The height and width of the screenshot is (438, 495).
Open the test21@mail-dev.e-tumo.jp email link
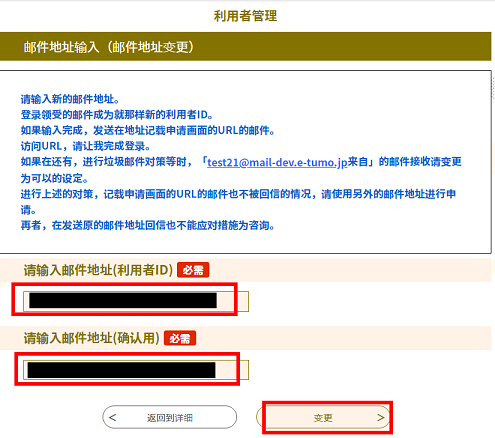pyautogui.click(x=277, y=162)
